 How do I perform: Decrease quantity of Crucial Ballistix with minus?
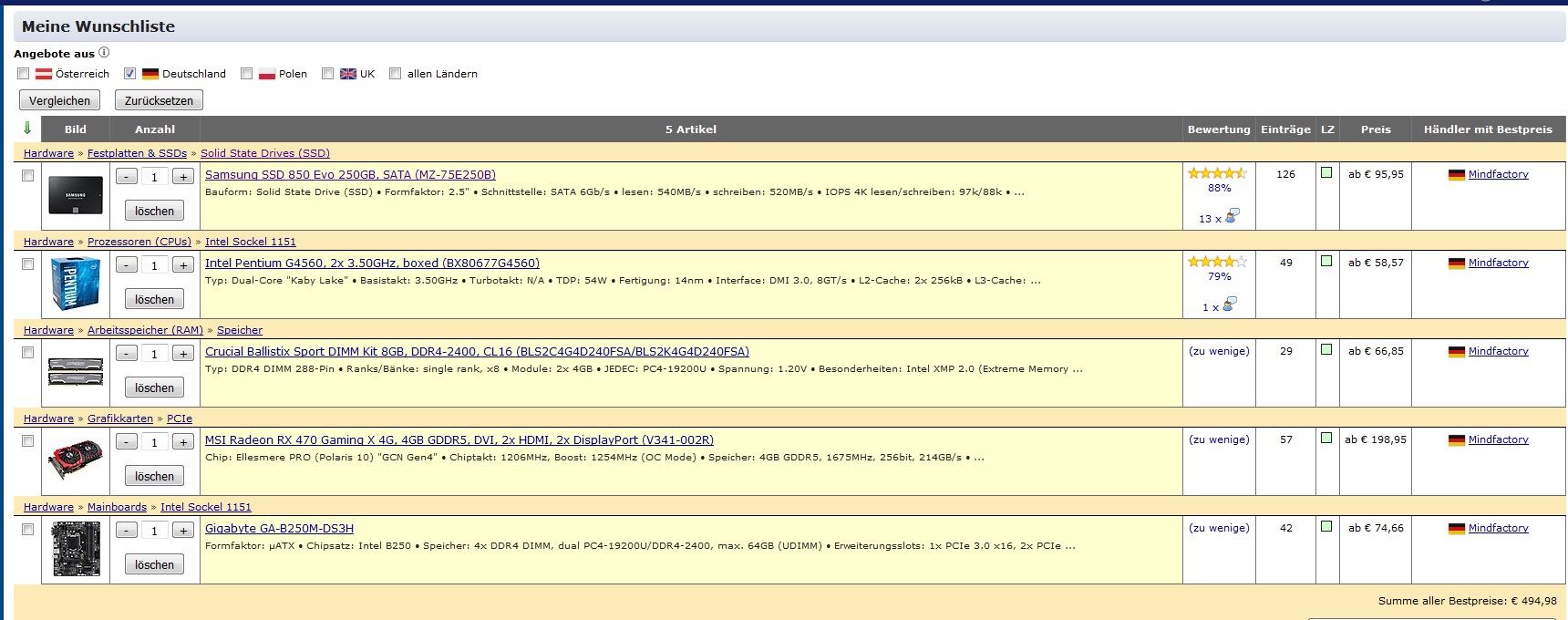[127, 354]
